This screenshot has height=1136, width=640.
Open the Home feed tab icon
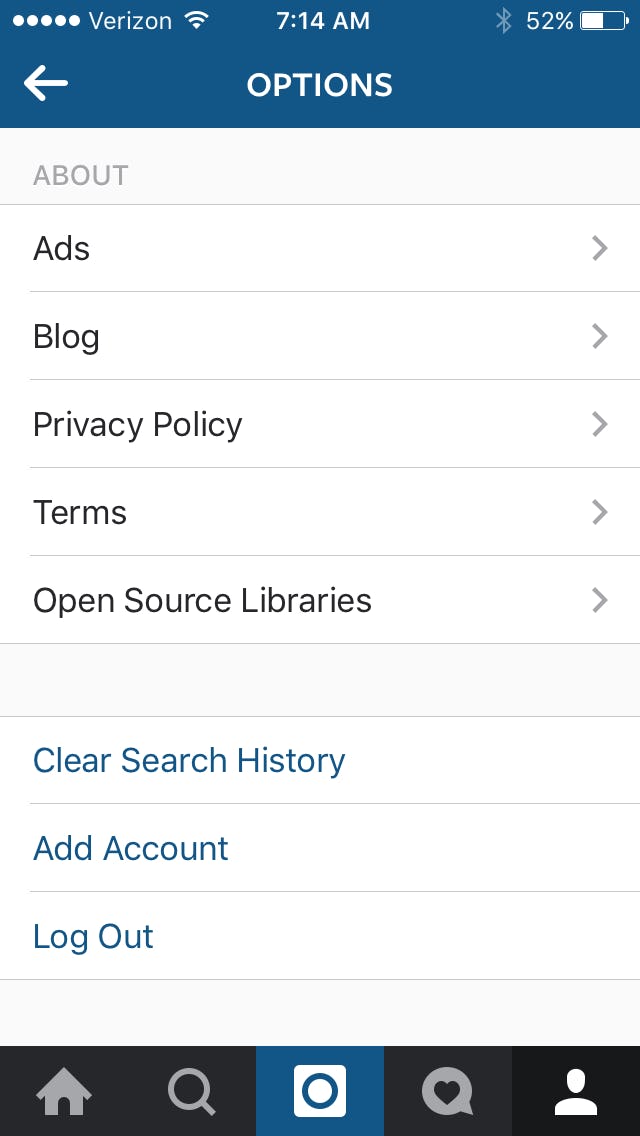click(64, 1090)
